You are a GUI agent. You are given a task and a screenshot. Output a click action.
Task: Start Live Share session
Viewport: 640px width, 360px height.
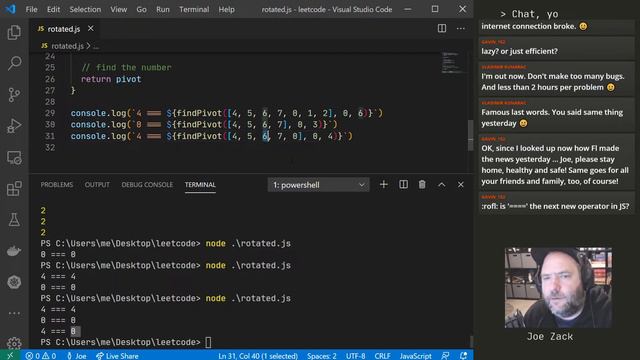click(117, 356)
